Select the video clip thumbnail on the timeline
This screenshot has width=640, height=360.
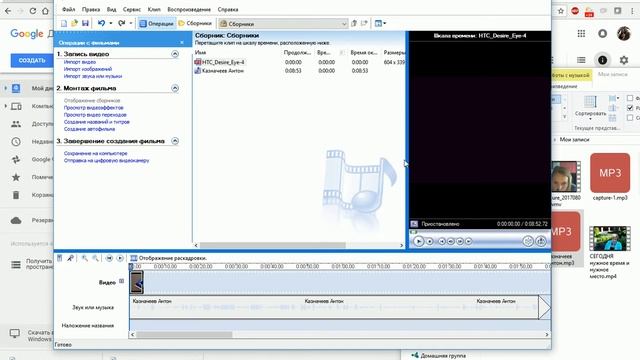(137, 282)
